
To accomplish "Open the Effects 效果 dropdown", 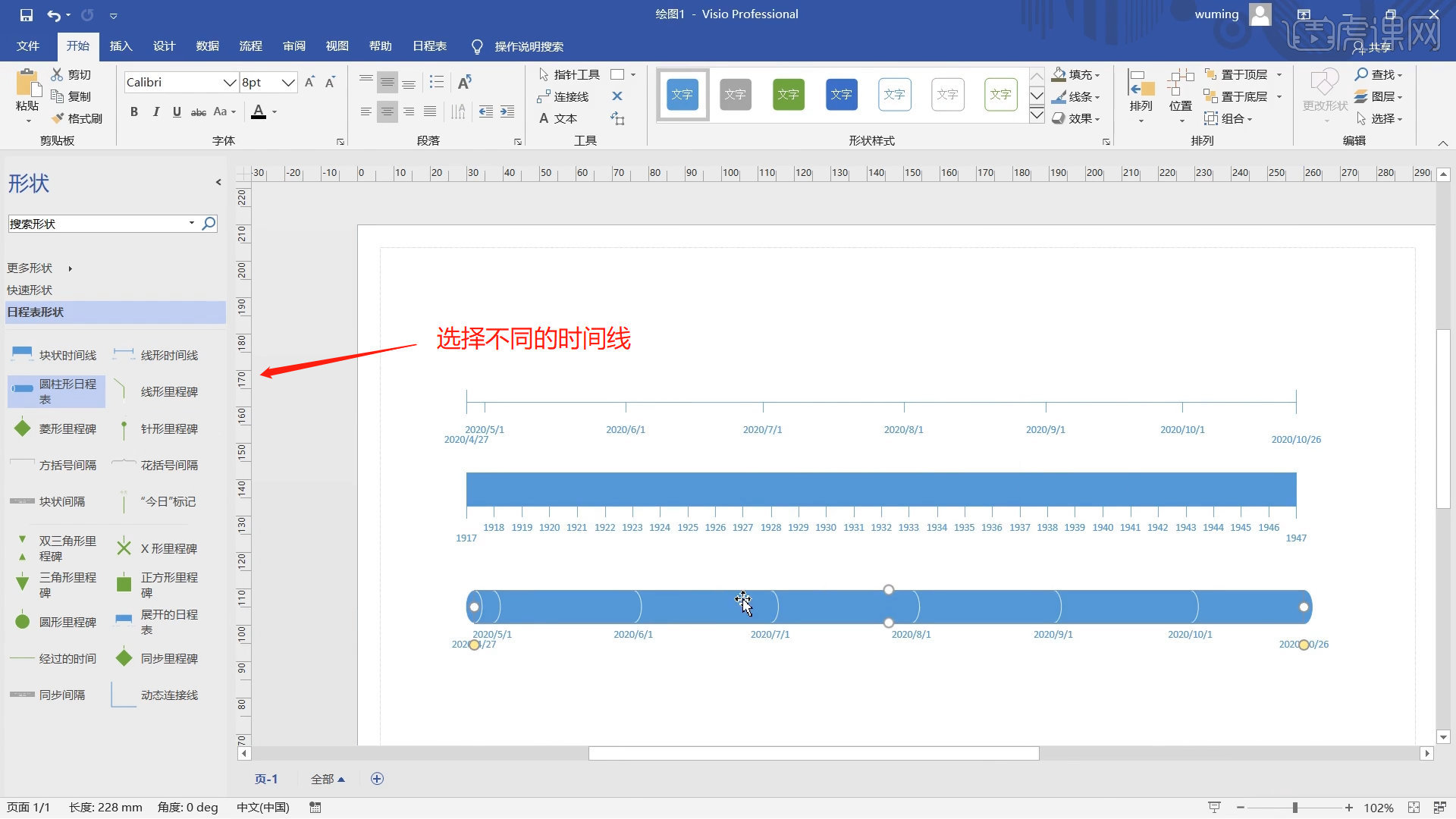I will [1075, 118].
